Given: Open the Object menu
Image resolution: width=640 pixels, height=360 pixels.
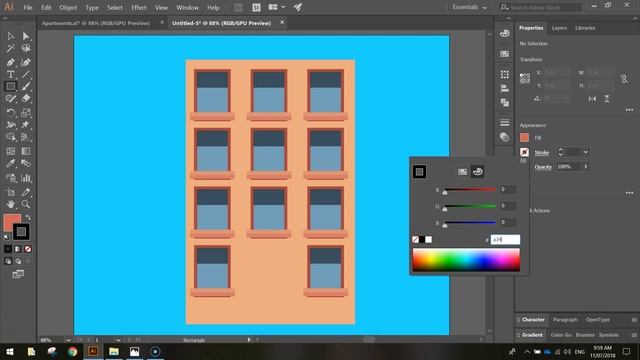Looking at the screenshot, I should click(68, 8).
